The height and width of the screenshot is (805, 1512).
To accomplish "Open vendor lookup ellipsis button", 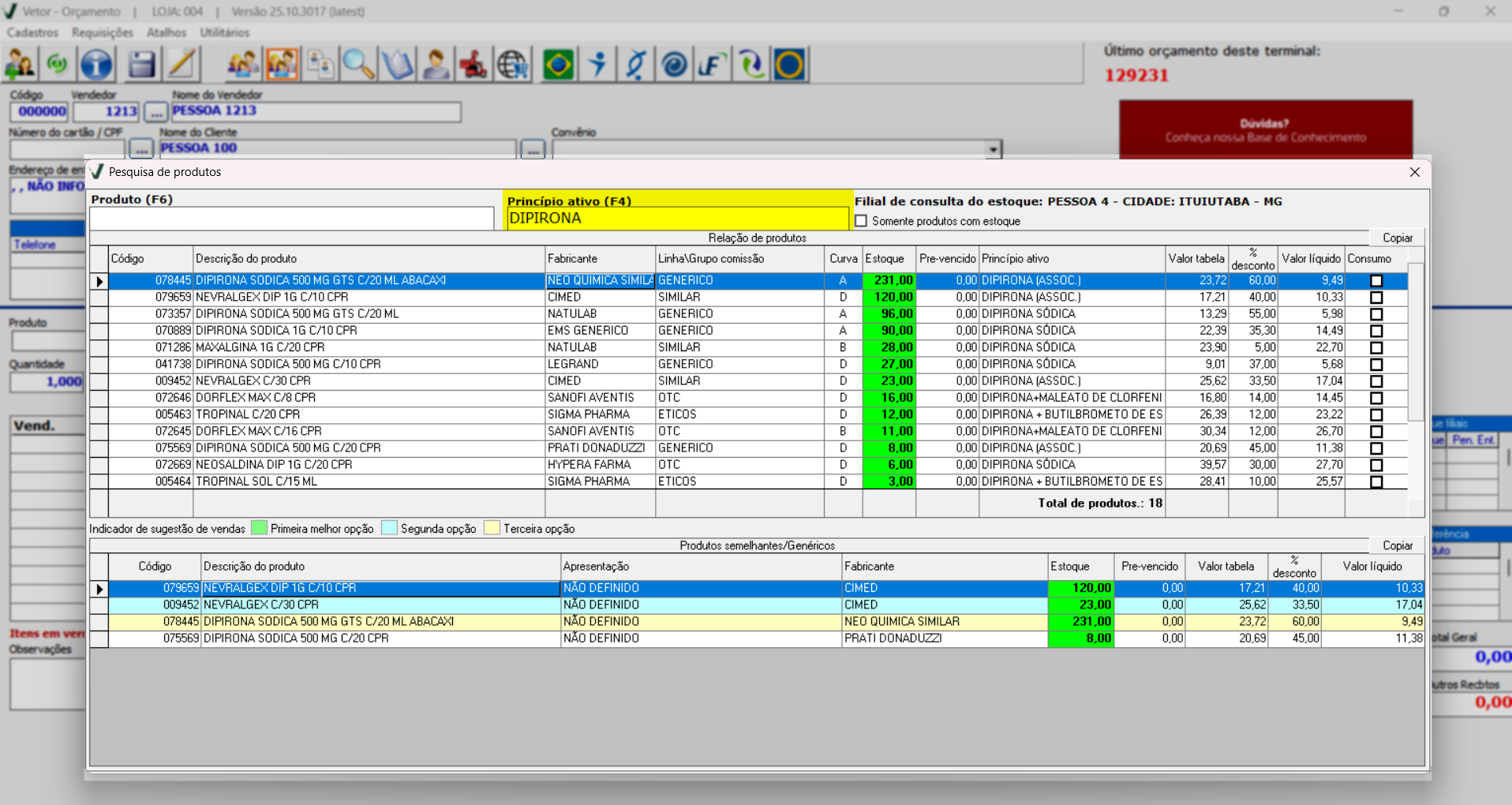I will click(x=155, y=112).
